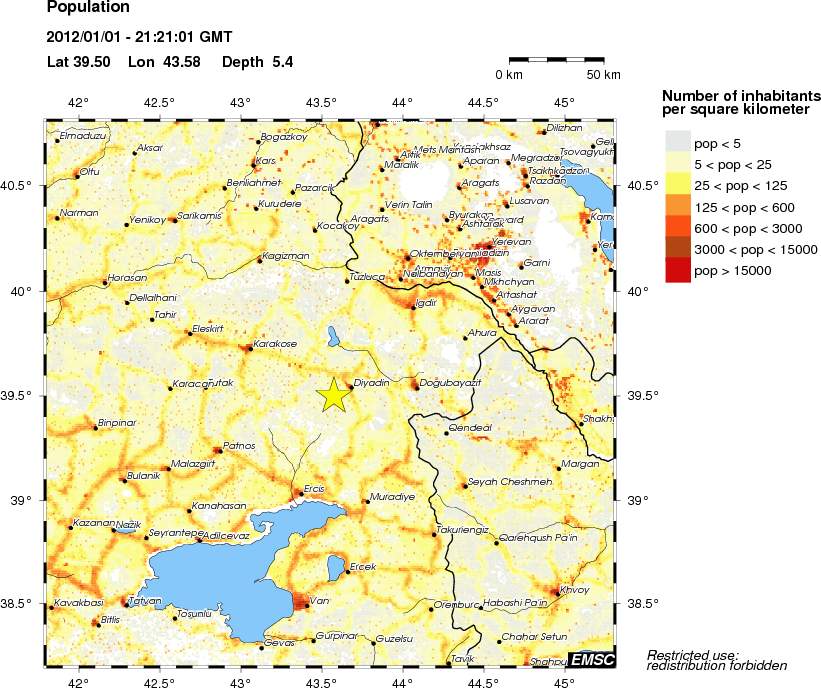821x688 pixels.
Task: Click the 'Horasan' city label
Action: 127,278
